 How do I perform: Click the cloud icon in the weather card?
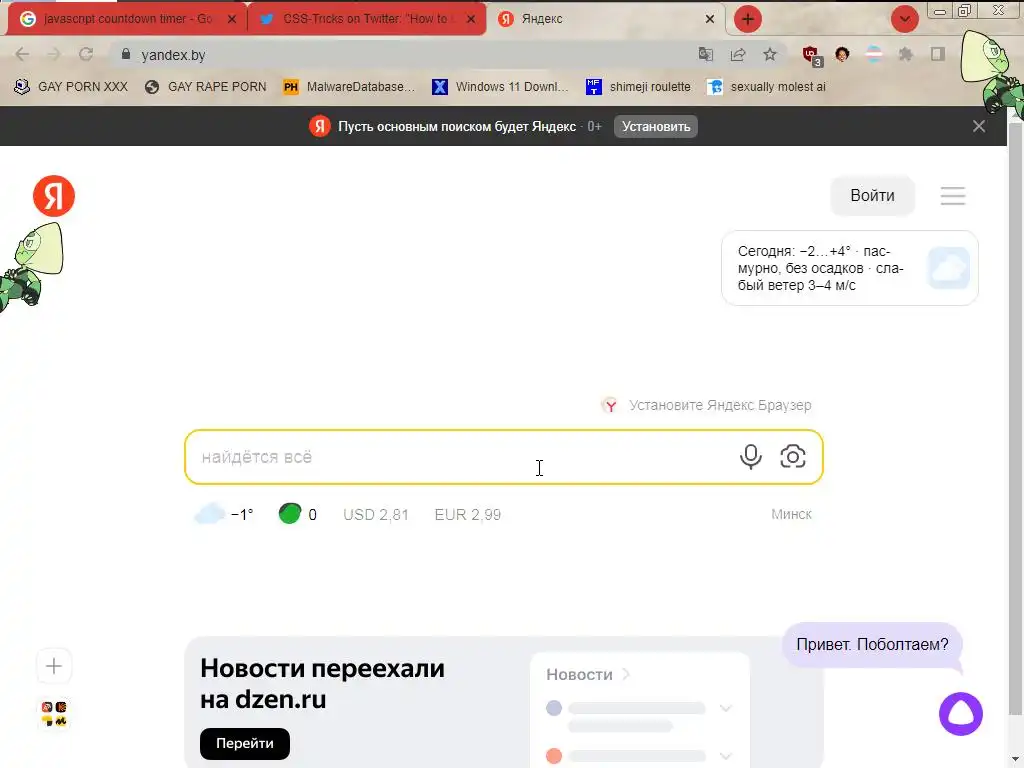coord(948,268)
